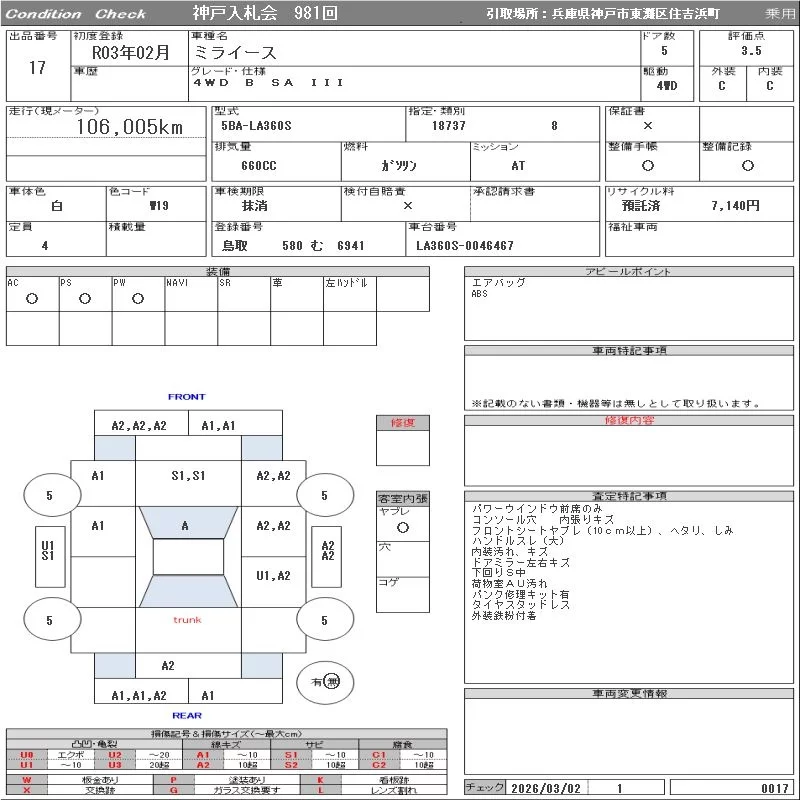Click the circle under PW equipment

(x=138, y=299)
